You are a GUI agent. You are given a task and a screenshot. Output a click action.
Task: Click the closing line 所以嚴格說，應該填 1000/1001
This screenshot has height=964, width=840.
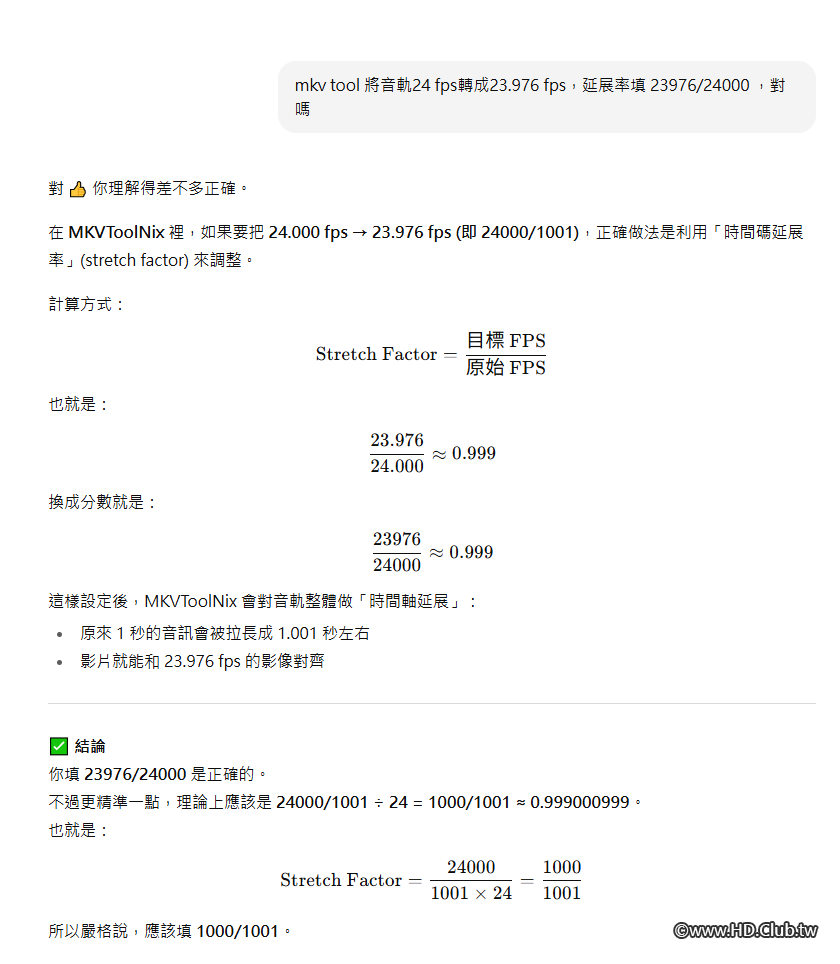coord(170,931)
